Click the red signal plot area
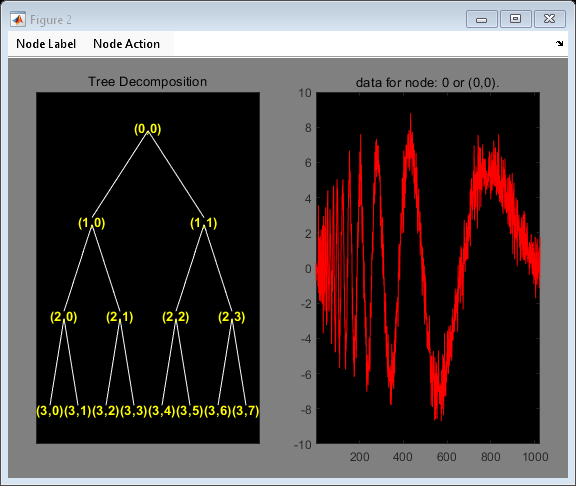Image resolution: width=576 pixels, height=486 pixels. pos(428,268)
